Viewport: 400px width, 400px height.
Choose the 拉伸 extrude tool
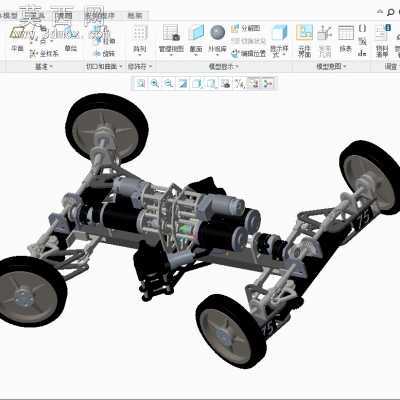pyautogui.click(x=105, y=41)
